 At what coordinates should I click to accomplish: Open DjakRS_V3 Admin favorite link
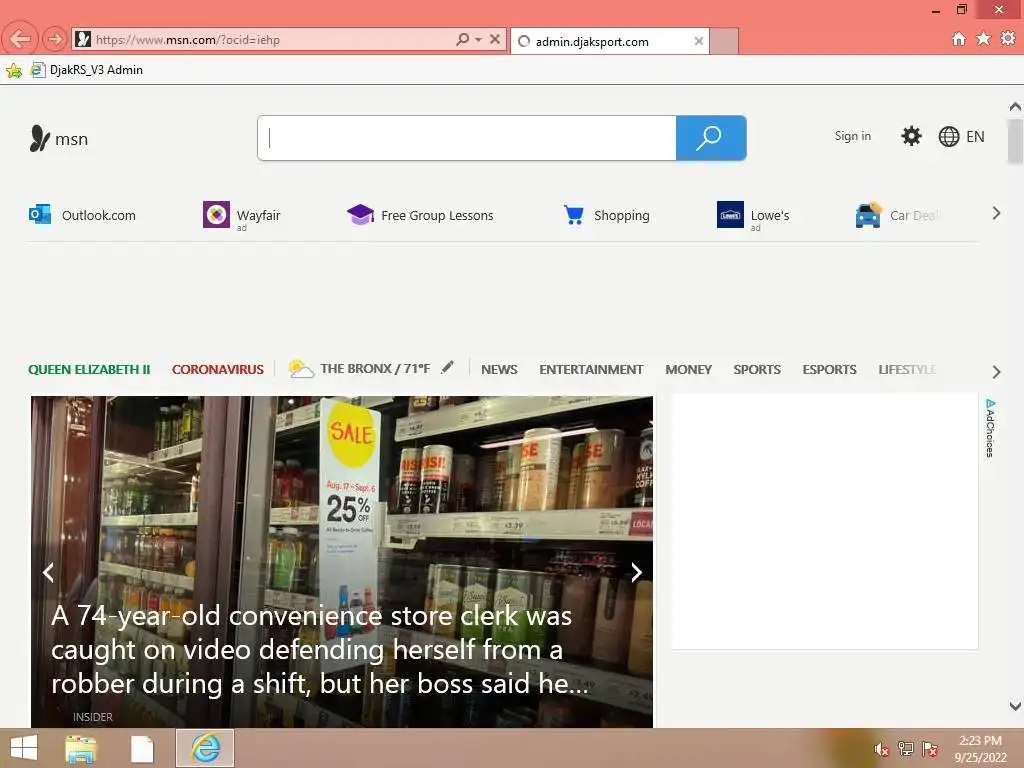[88, 70]
